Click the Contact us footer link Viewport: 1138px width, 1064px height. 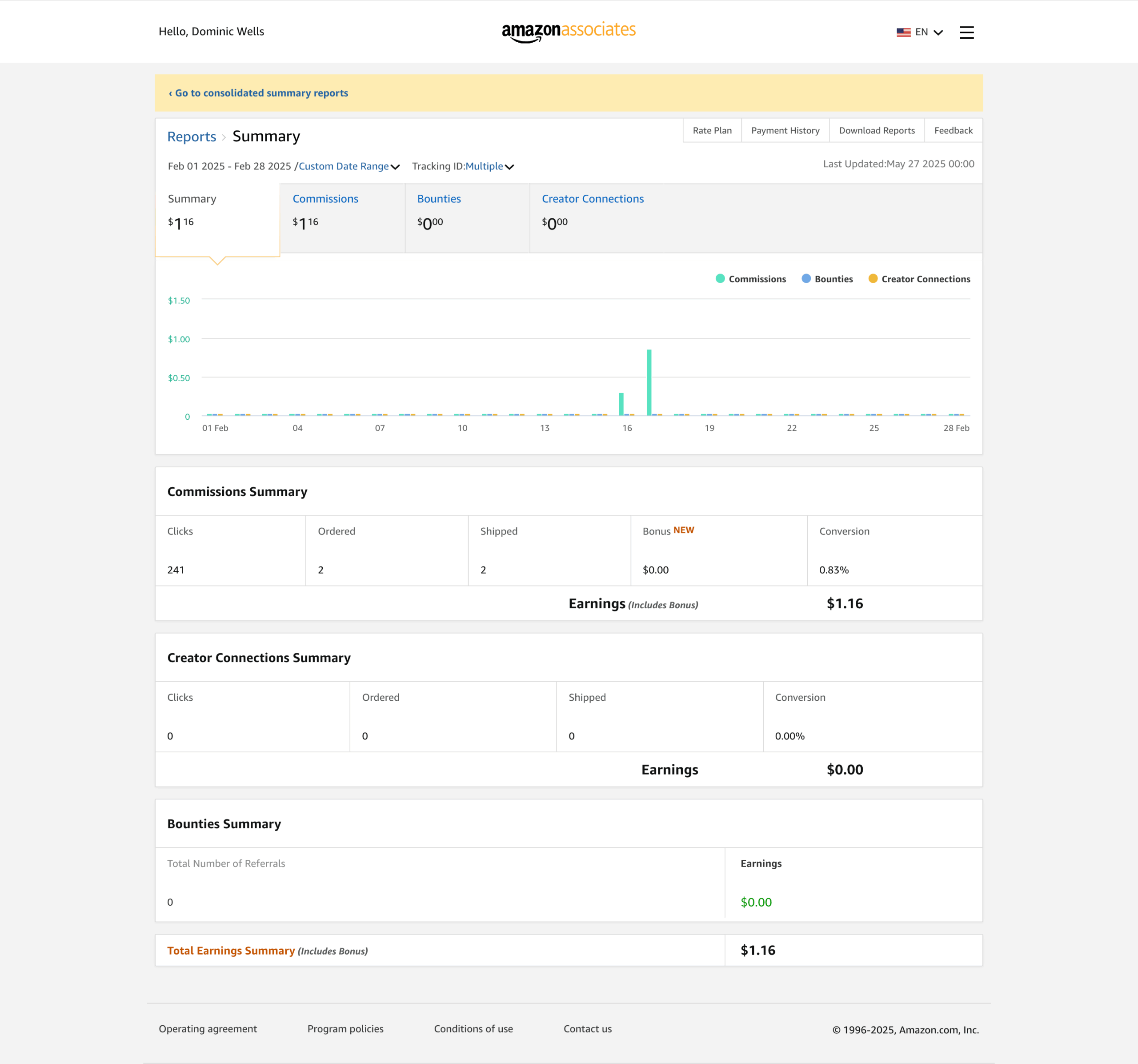[587, 1028]
